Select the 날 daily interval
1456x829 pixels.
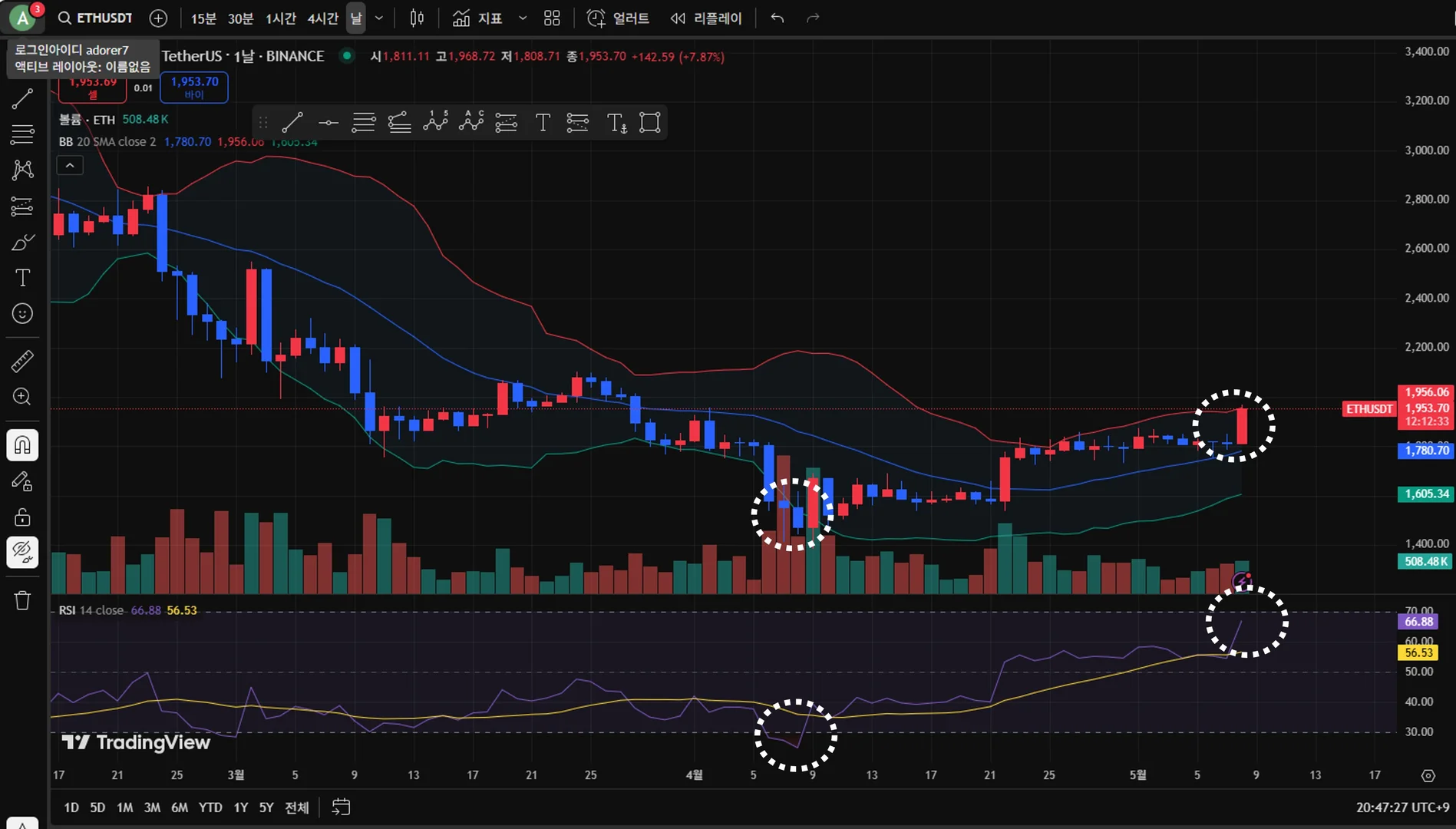point(356,18)
